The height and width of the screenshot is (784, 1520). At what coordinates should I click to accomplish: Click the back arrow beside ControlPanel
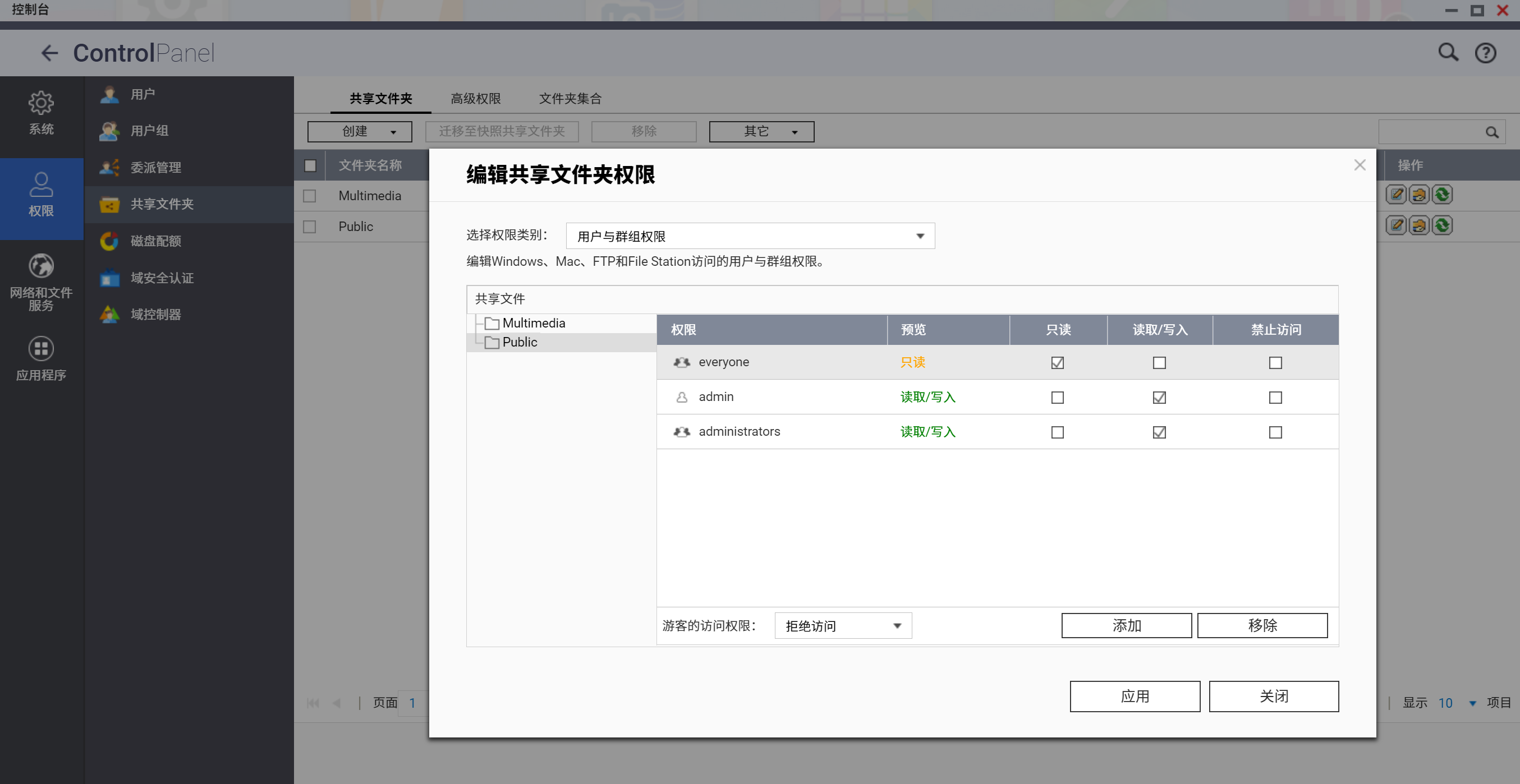click(x=49, y=53)
